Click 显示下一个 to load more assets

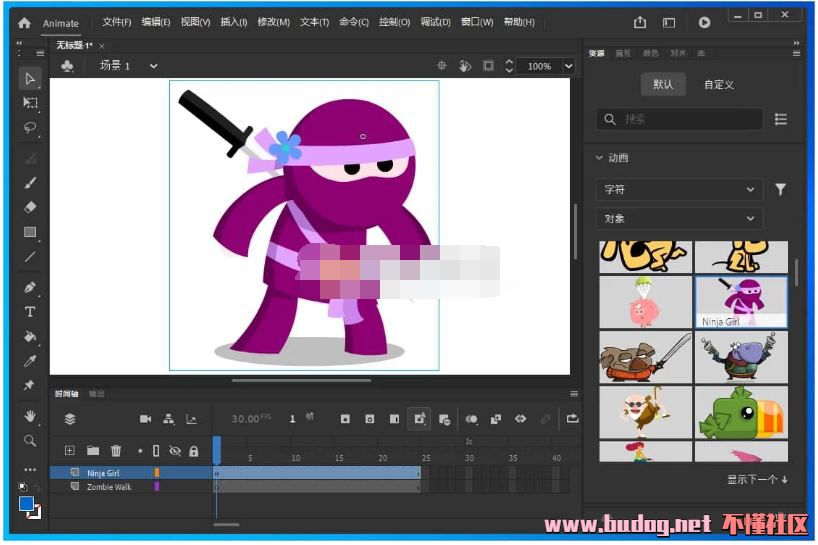tap(756, 480)
